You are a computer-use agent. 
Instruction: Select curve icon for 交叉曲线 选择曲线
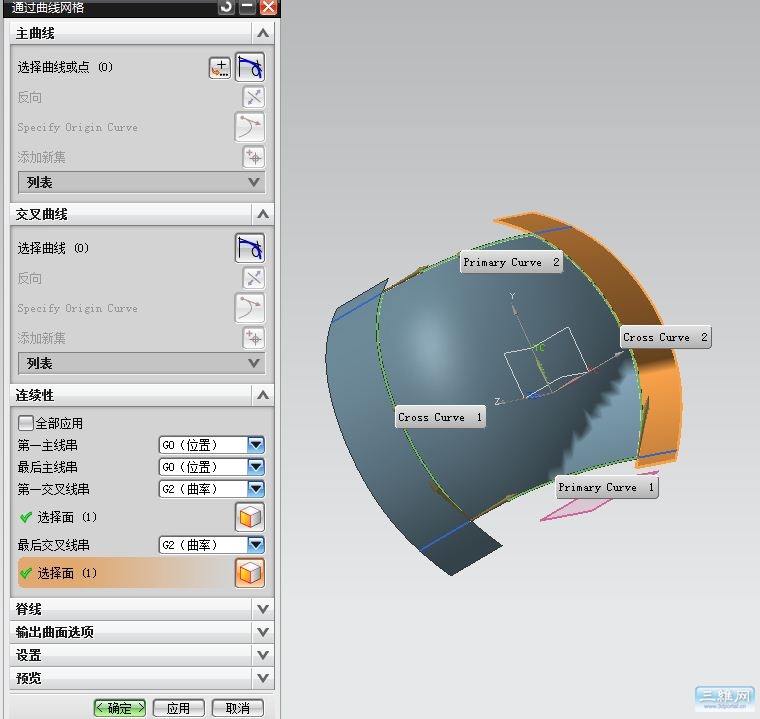coord(250,248)
